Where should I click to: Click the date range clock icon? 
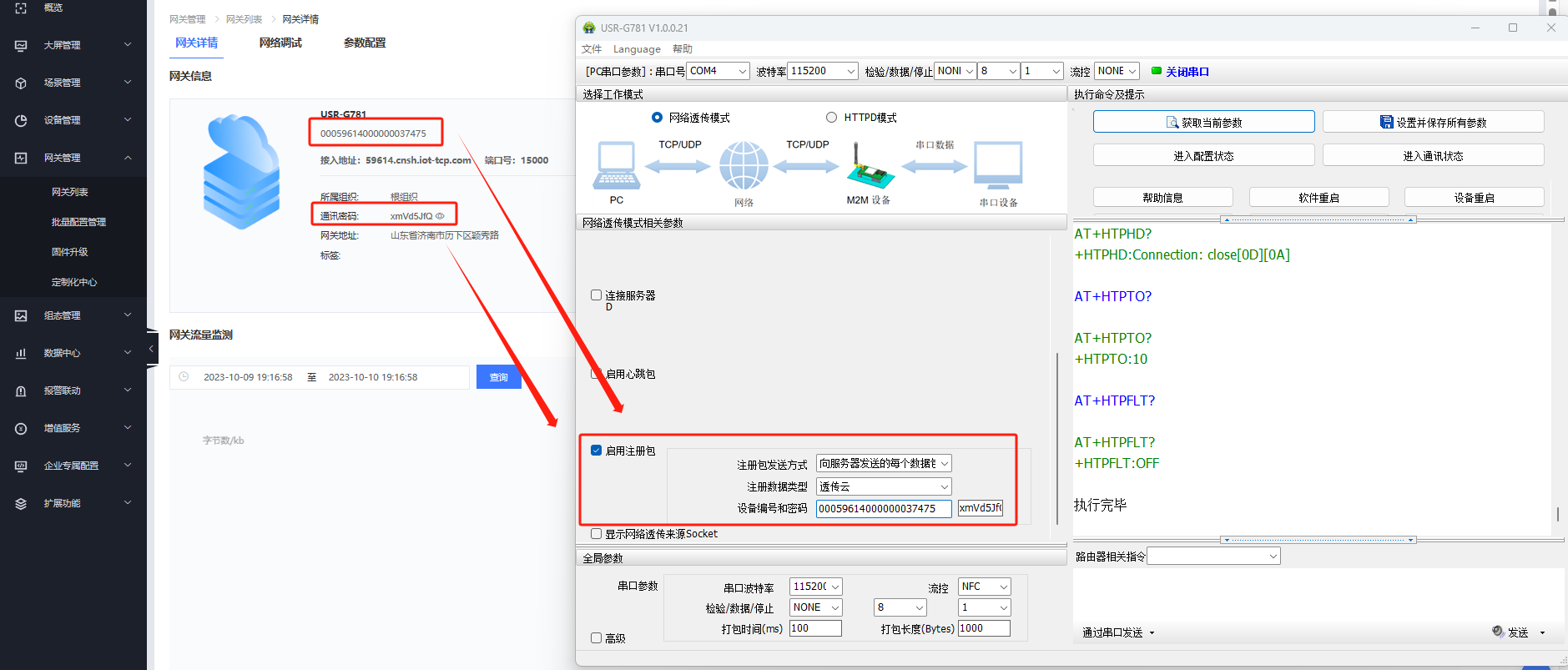(184, 377)
